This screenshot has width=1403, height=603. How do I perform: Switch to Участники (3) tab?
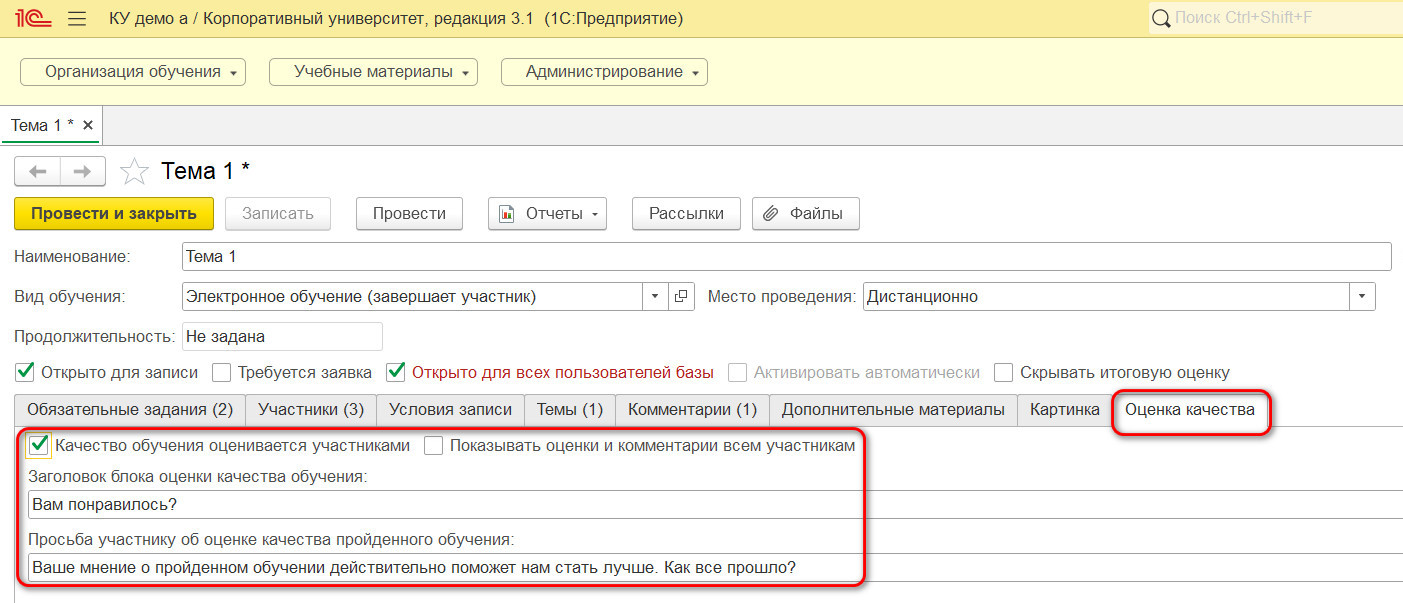tap(311, 410)
